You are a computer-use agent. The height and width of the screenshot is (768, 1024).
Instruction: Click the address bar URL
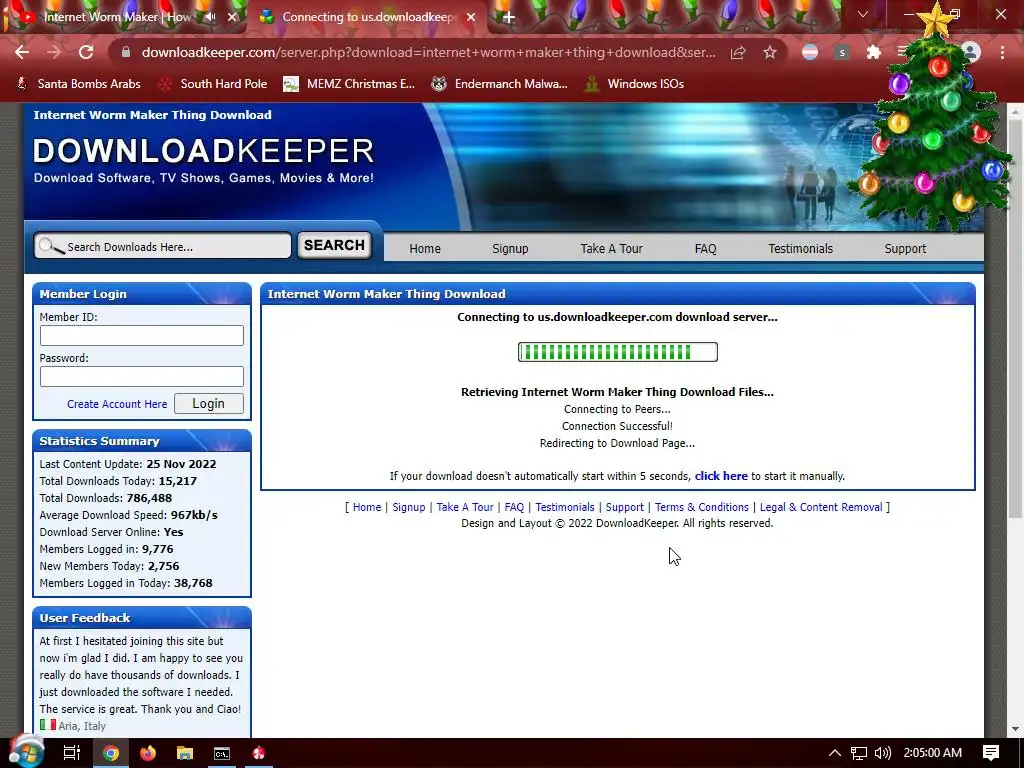click(x=428, y=52)
